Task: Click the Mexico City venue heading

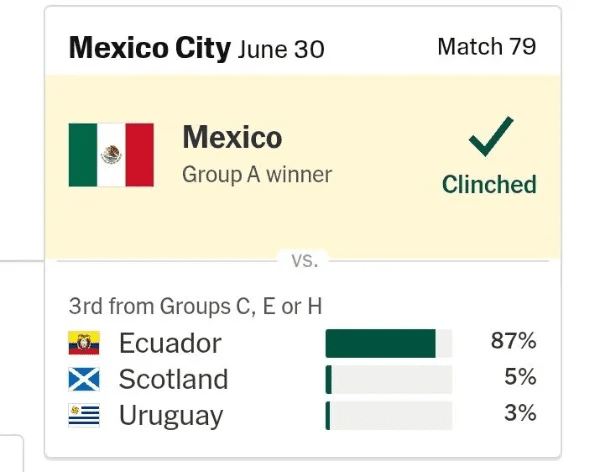Action: pos(150,48)
